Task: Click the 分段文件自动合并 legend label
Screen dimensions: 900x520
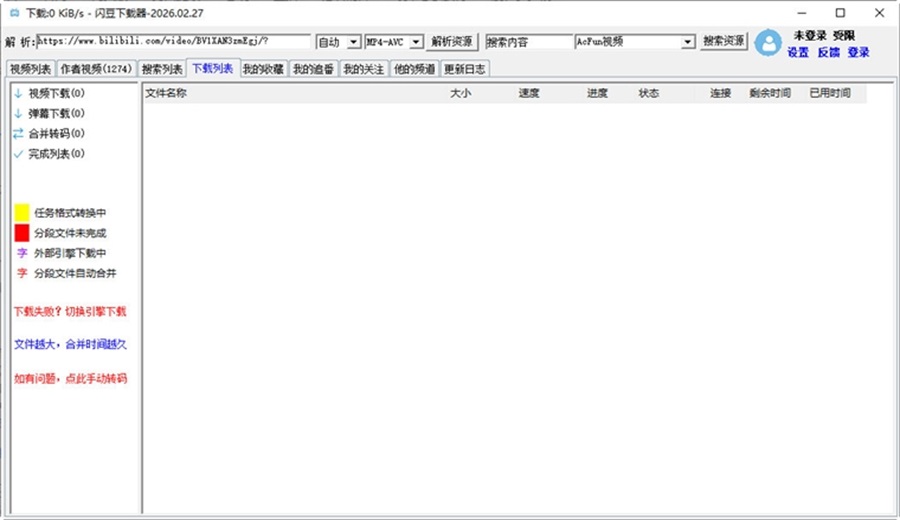Action: [x=75, y=273]
